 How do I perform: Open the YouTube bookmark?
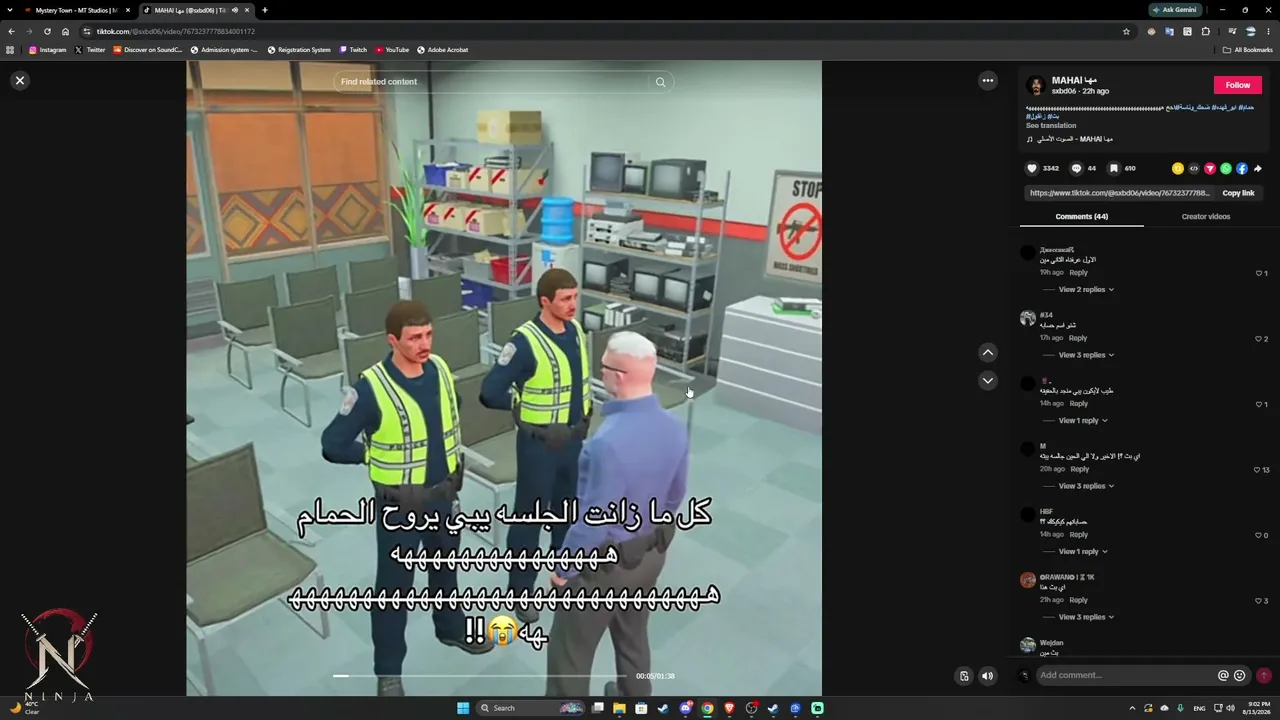click(392, 50)
